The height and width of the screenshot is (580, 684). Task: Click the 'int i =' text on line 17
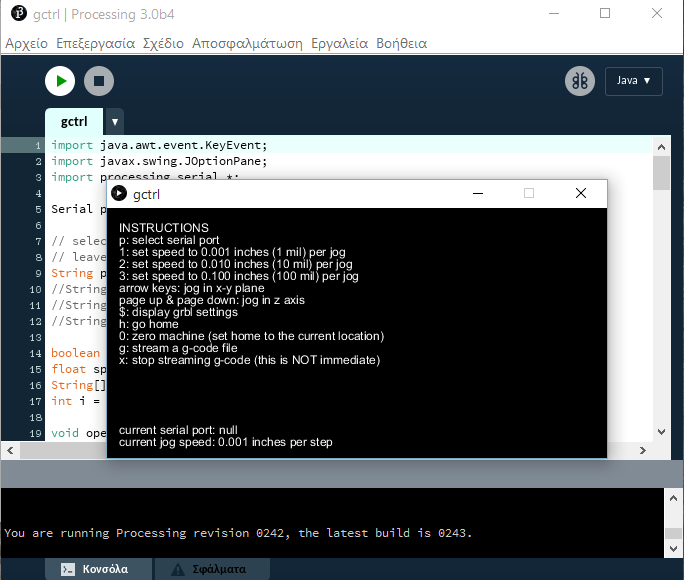pyautogui.click(x=75, y=401)
